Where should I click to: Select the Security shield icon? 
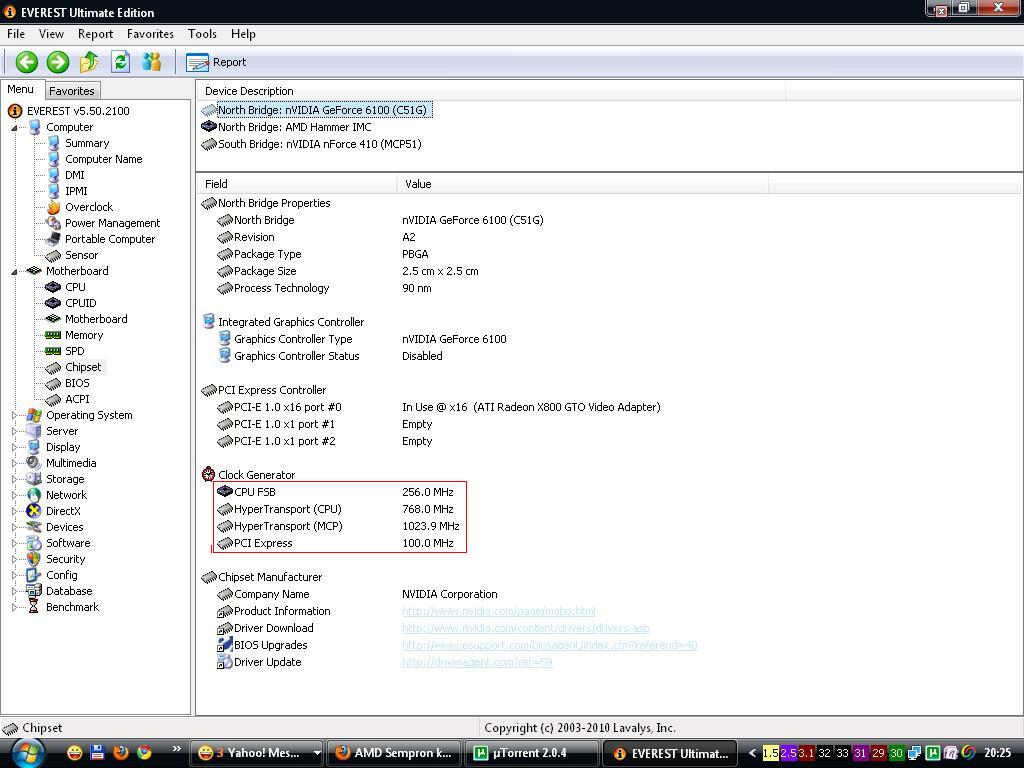coord(34,559)
